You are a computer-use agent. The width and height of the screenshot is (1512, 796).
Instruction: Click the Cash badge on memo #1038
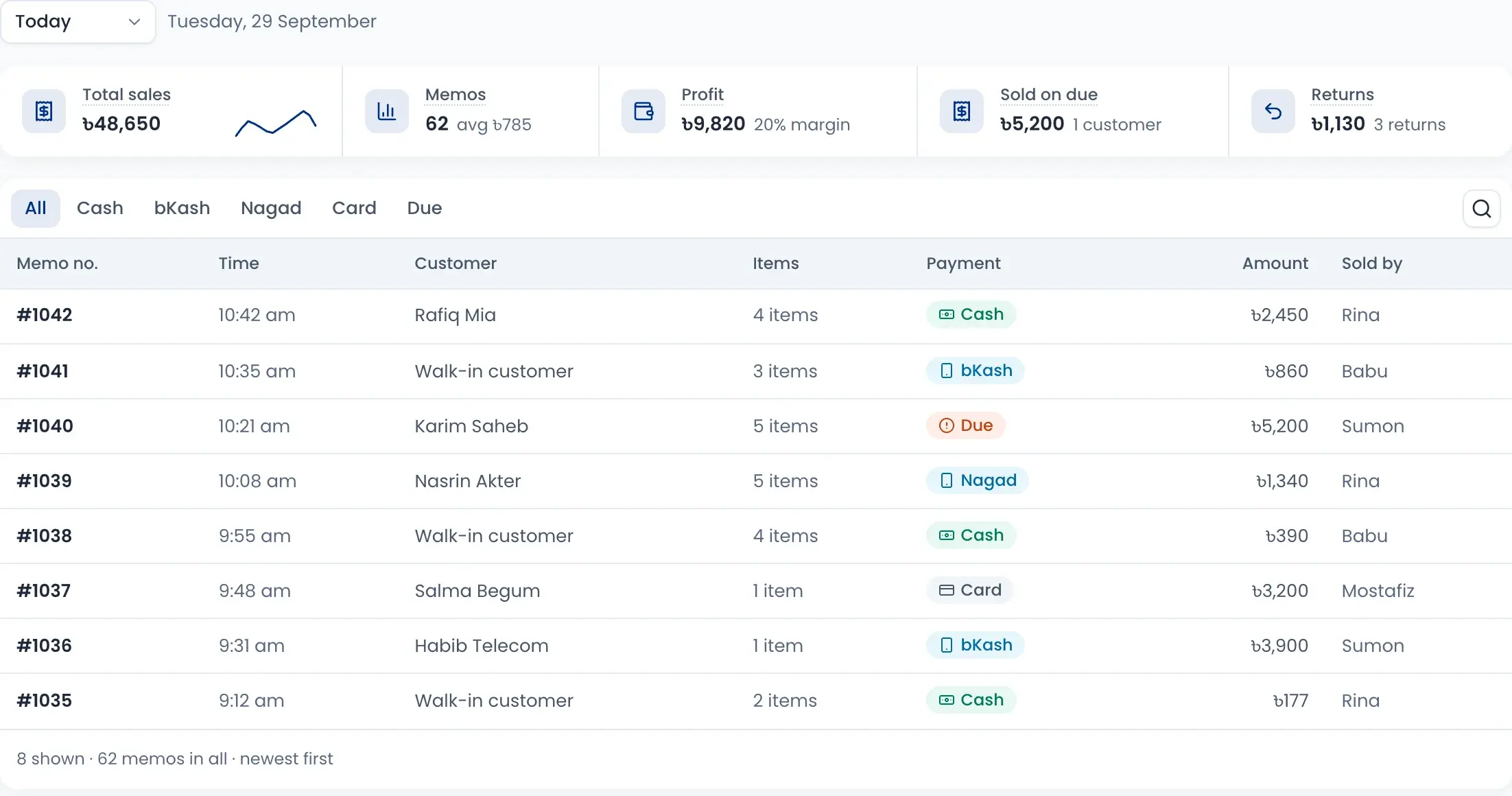[x=971, y=535]
